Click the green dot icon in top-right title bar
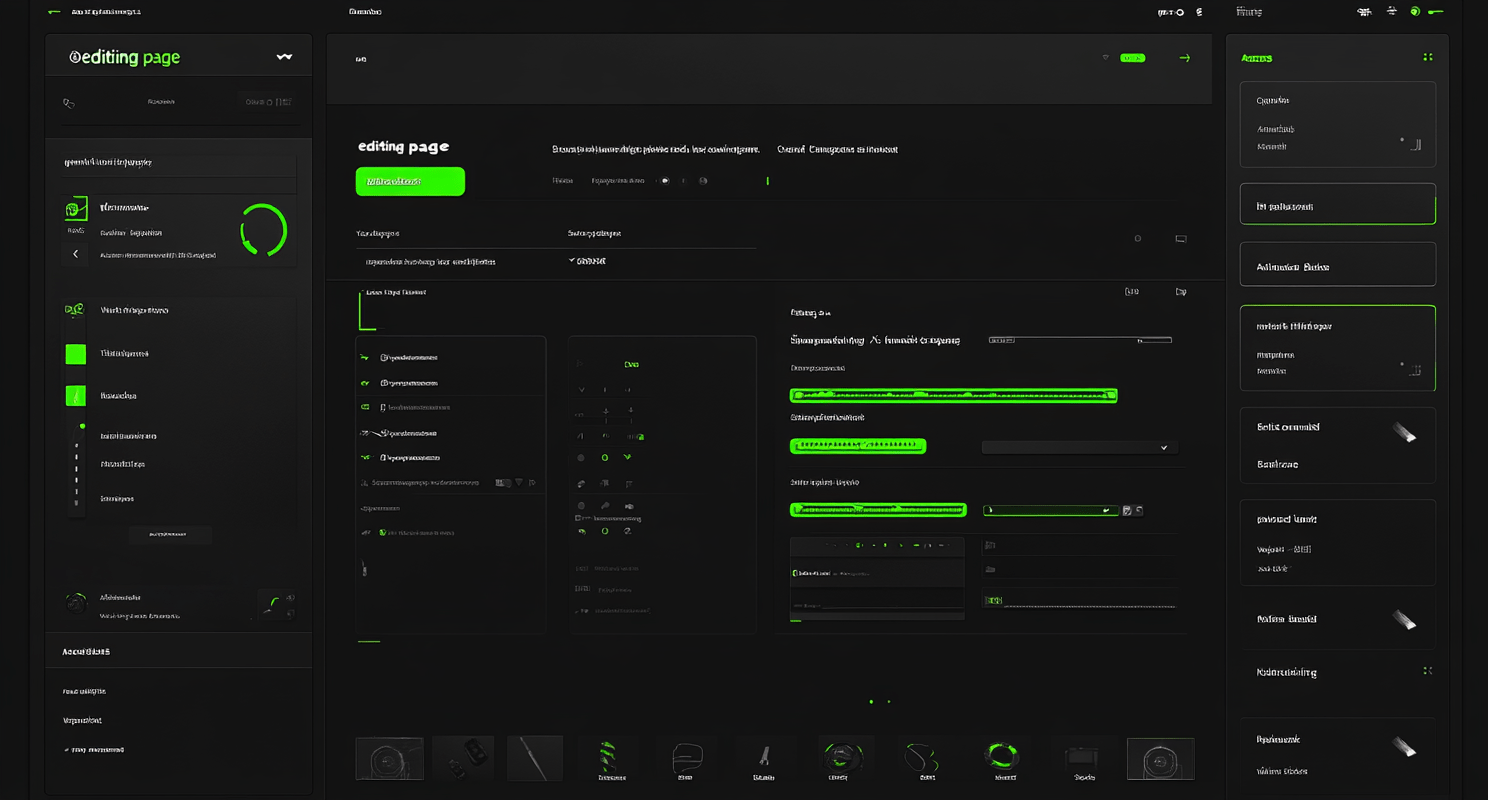Screen dimensions: 1488x800 [x=1415, y=12]
